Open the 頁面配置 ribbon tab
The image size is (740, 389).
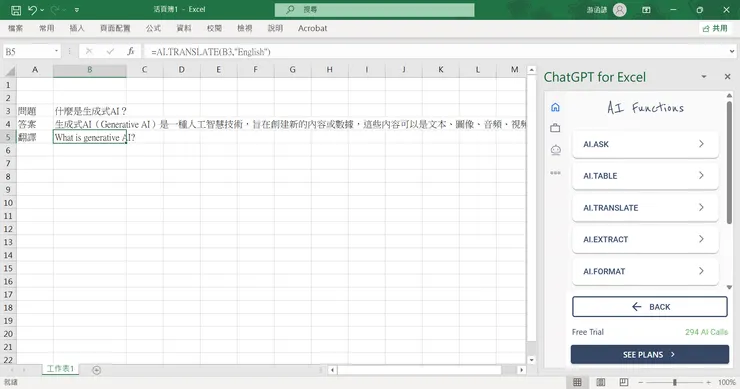click(x=115, y=28)
